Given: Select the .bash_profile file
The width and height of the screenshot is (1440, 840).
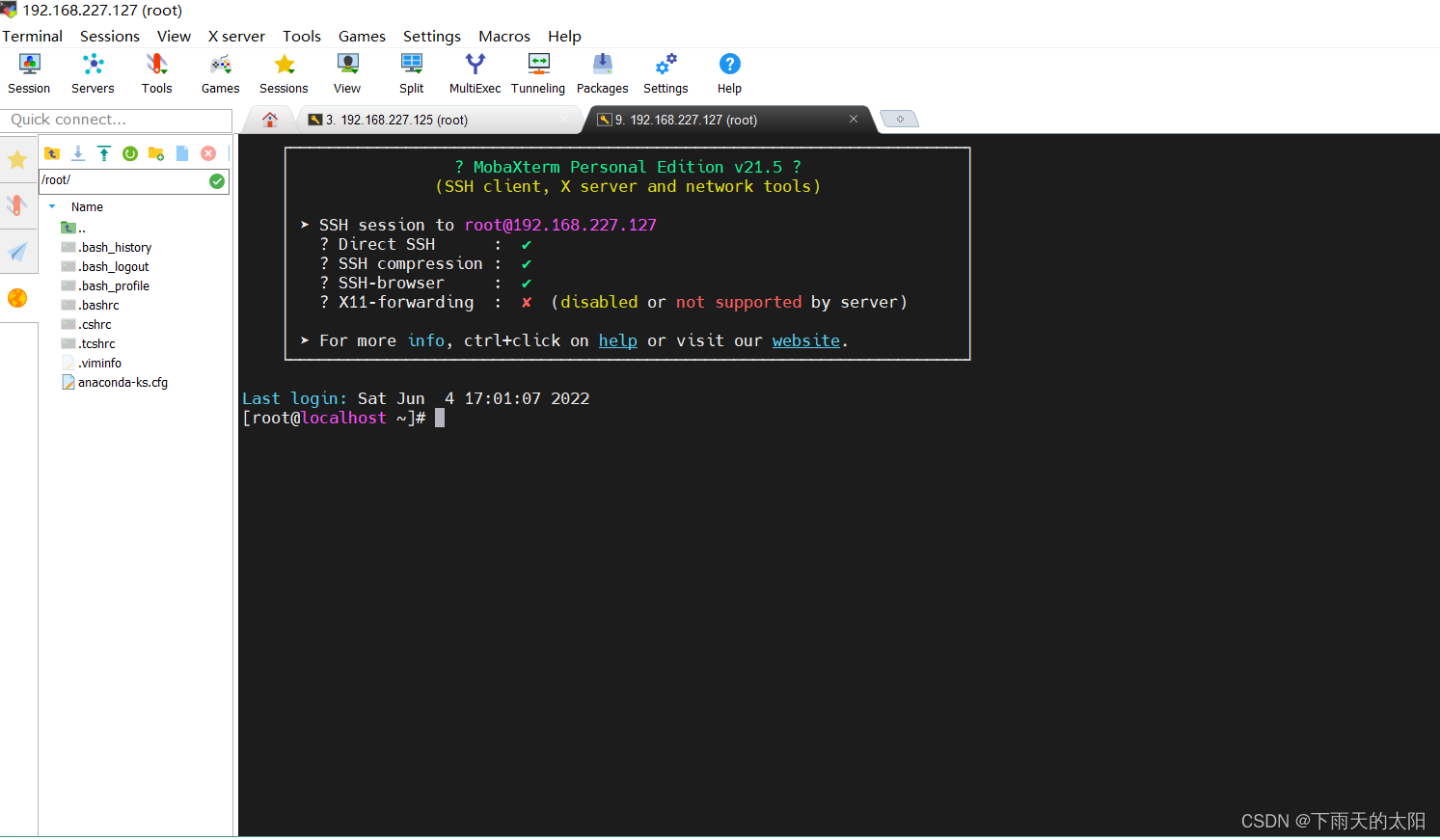Looking at the screenshot, I should pyautogui.click(x=106, y=286).
